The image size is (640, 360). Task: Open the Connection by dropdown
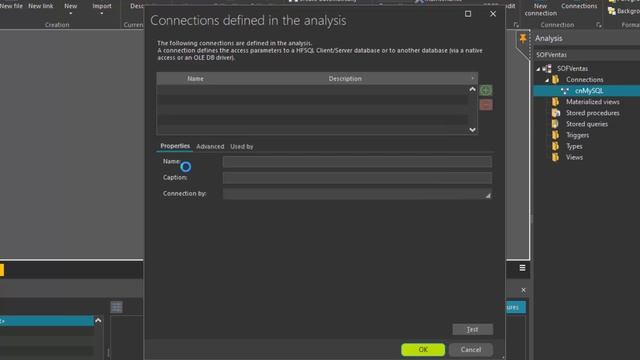[x=488, y=196]
